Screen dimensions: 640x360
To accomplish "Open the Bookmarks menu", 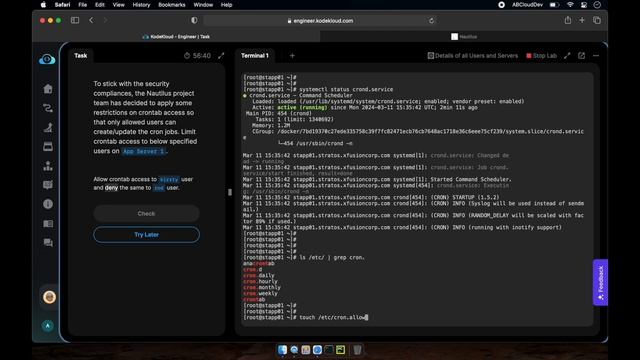I will 172,4.
